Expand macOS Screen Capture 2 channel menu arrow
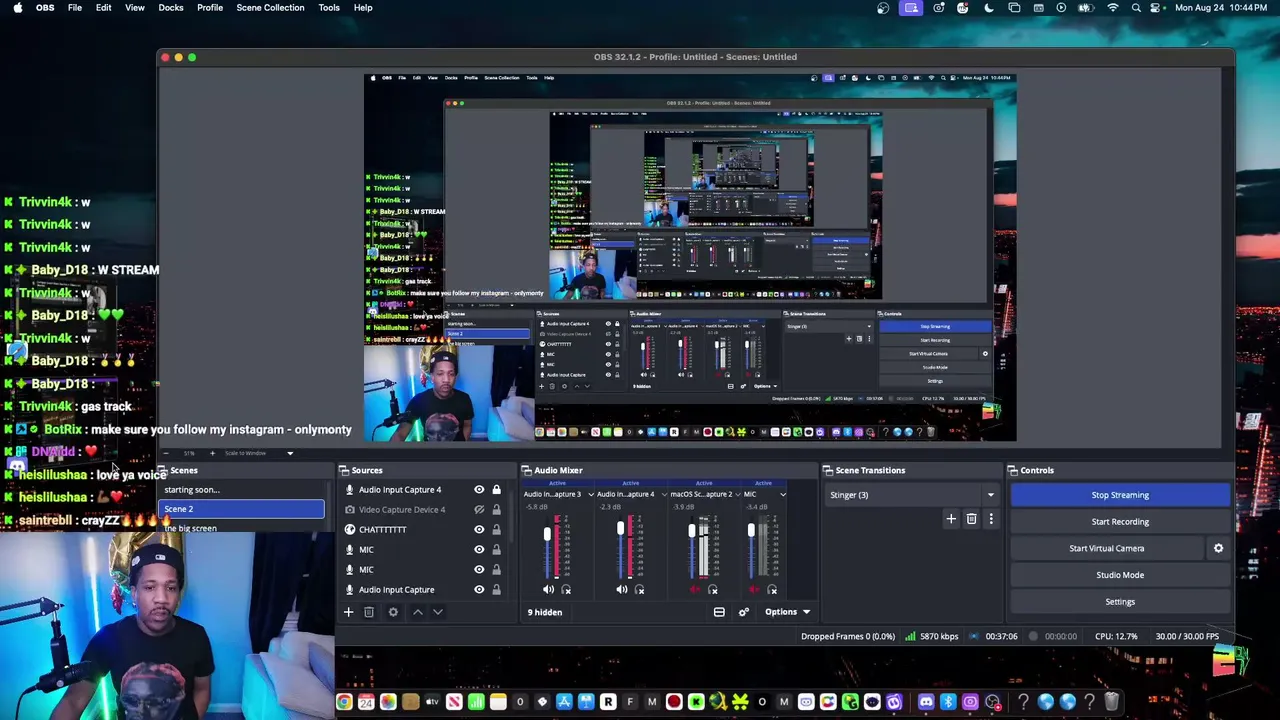This screenshot has width=1280, height=720. (737, 494)
